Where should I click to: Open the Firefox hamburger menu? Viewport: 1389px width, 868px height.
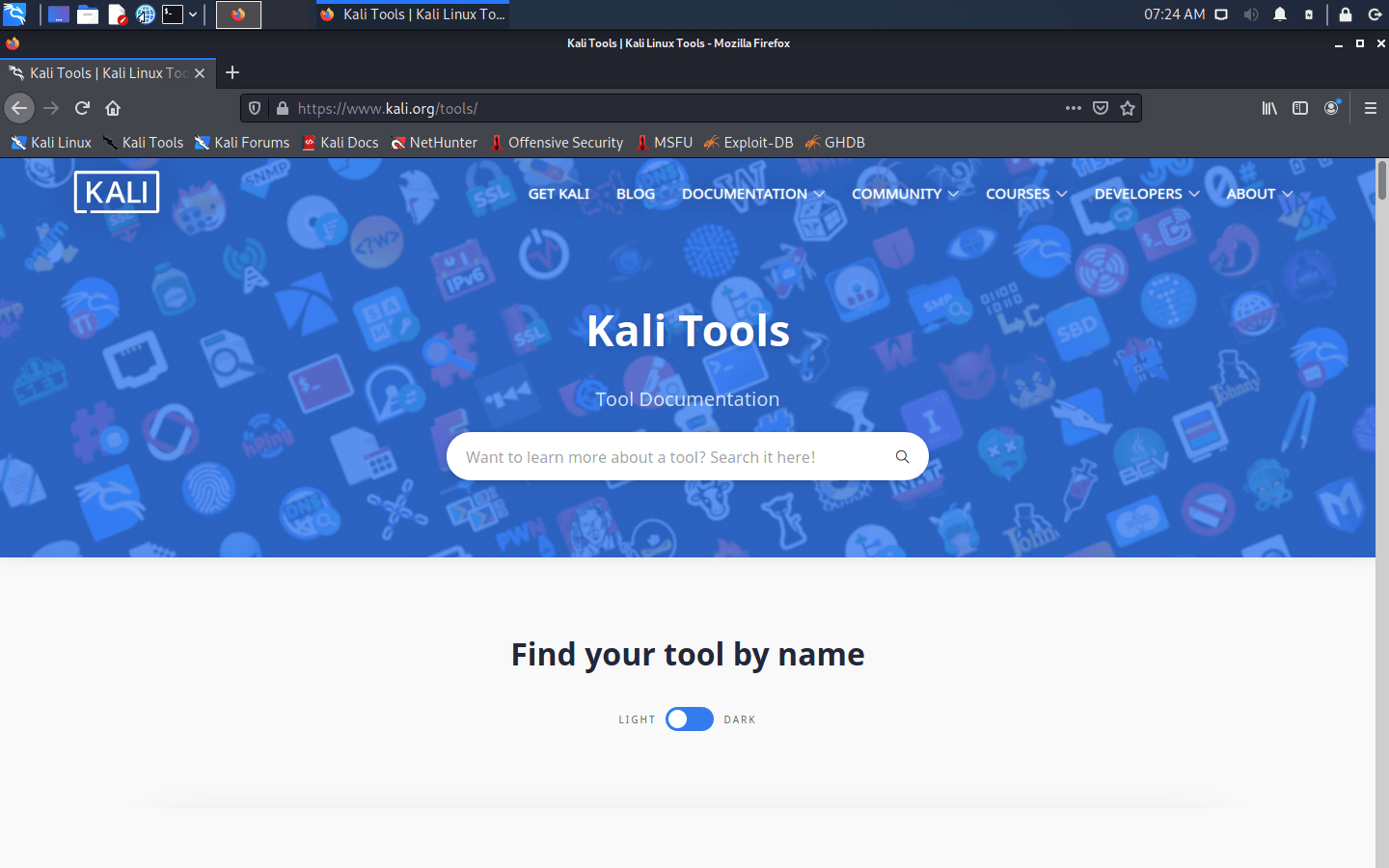click(1371, 108)
